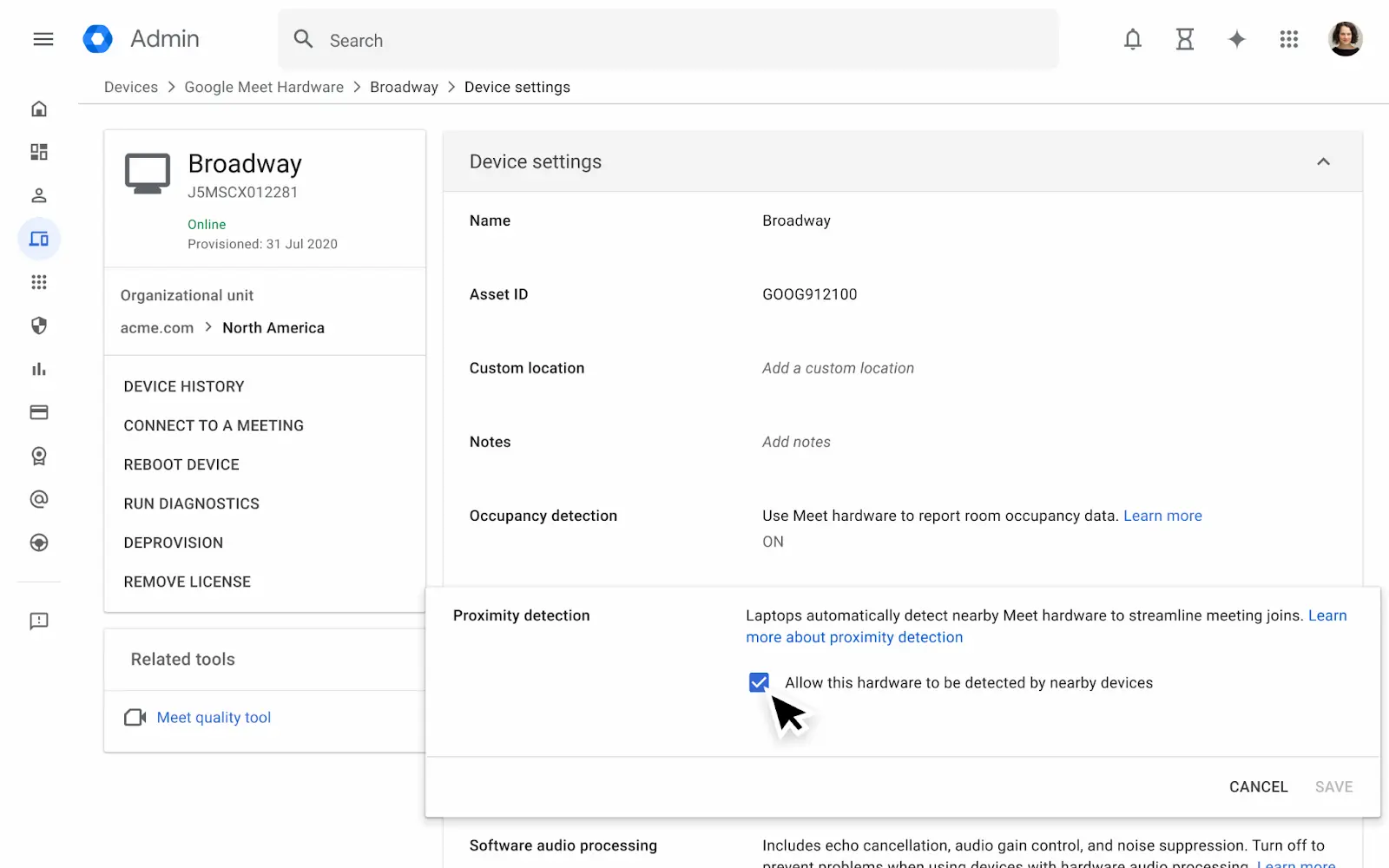This screenshot has width=1389, height=868.
Task: Click Devices in the breadcrumb
Action: (x=131, y=87)
